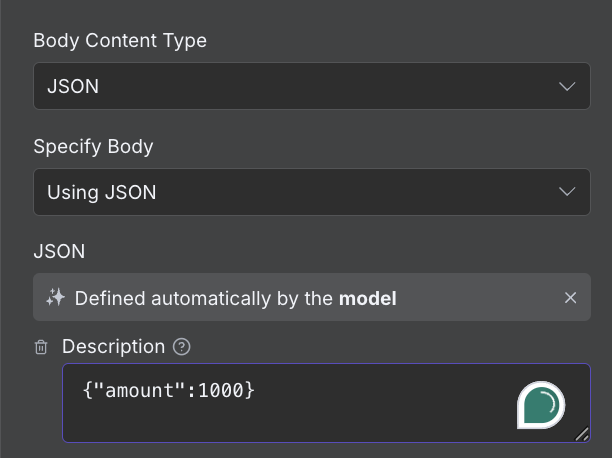Click the {"amount":1000} text in the field
Image resolution: width=612 pixels, height=458 pixels.
[168, 392]
